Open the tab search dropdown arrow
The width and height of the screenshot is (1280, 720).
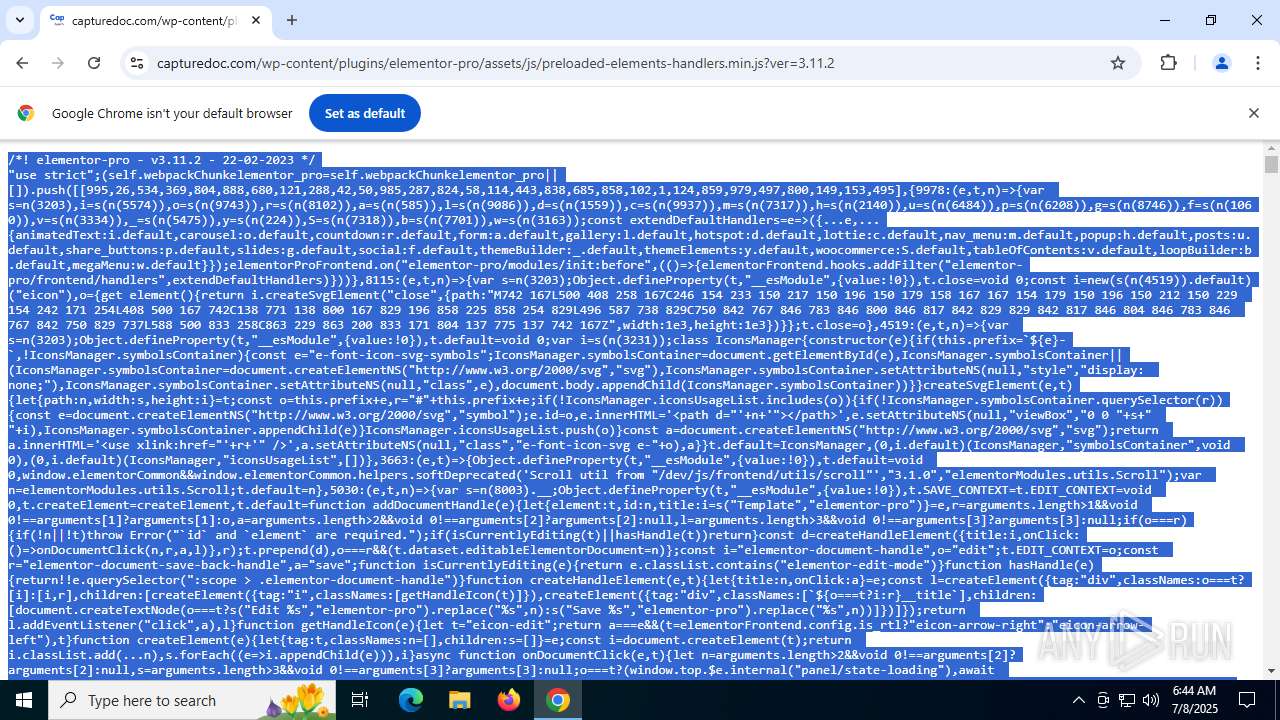[20, 20]
